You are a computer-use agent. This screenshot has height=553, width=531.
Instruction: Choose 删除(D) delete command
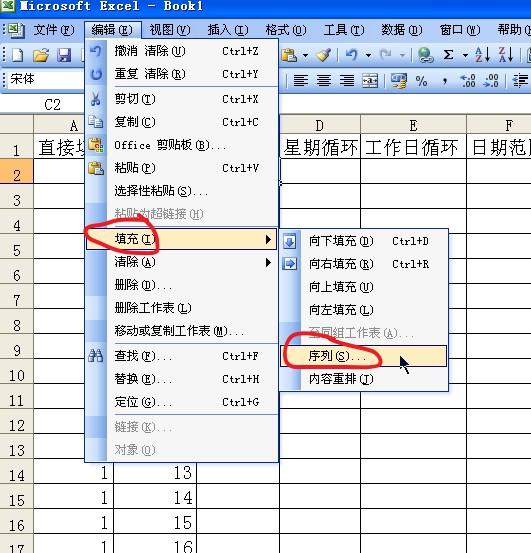coord(181,285)
